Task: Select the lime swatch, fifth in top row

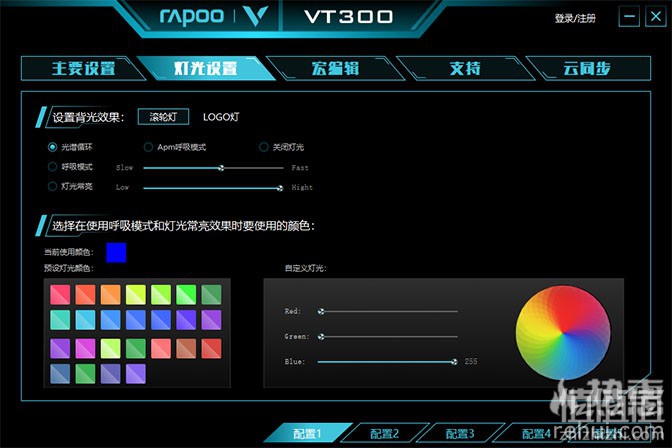Action: click(161, 295)
